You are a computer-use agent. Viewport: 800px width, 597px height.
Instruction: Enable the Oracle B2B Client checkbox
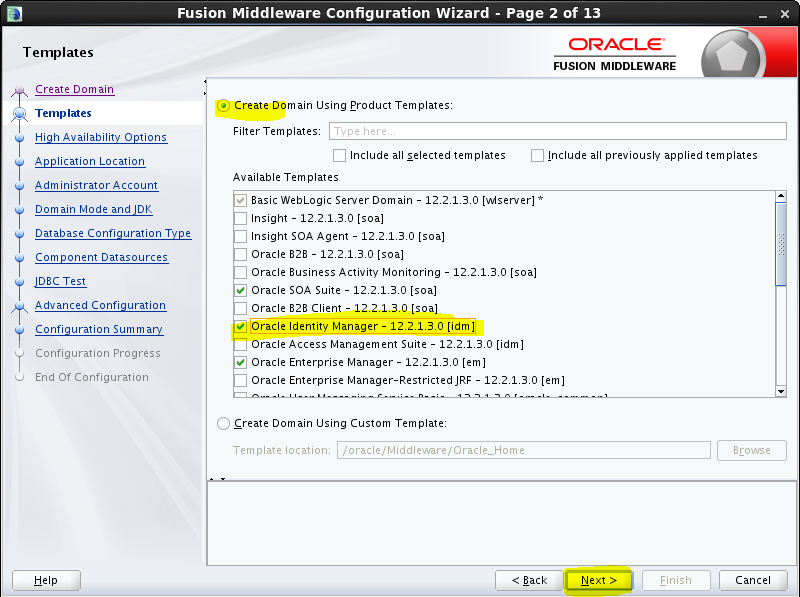[x=240, y=308]
